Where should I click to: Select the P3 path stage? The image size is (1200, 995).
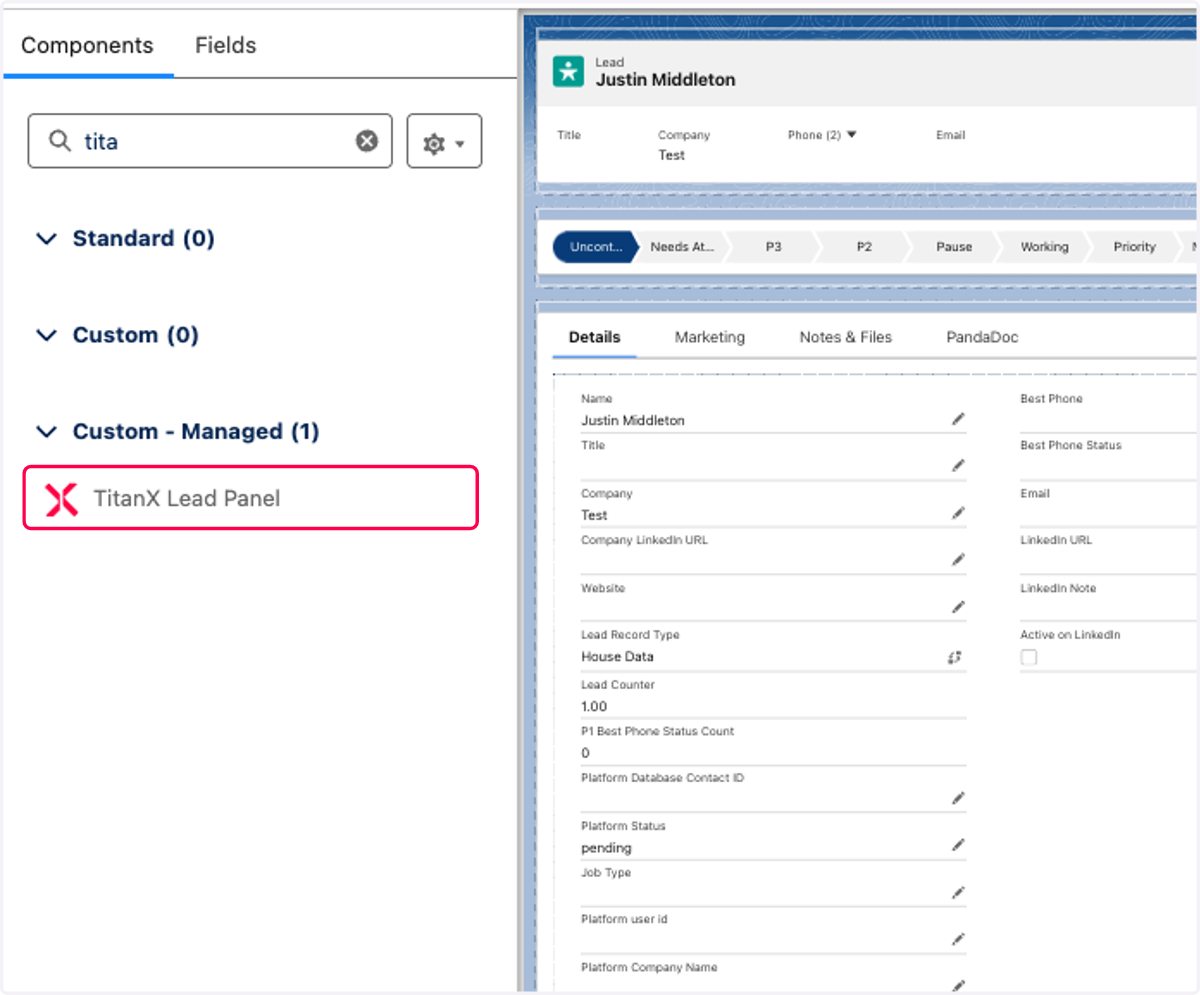tap(773, 246)
